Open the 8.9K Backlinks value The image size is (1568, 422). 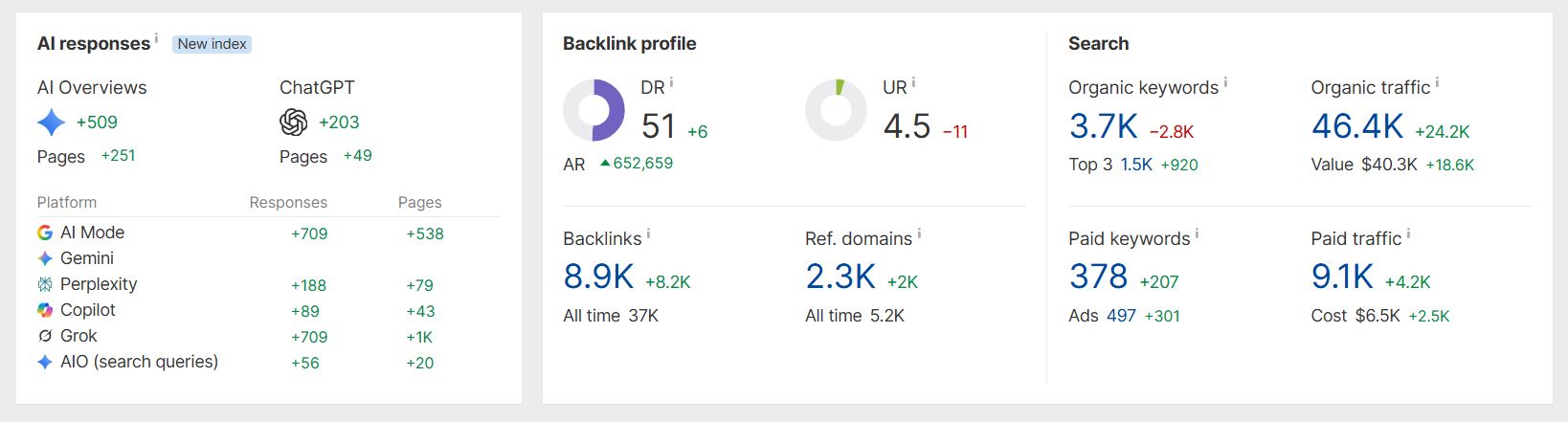coord(598,277)
